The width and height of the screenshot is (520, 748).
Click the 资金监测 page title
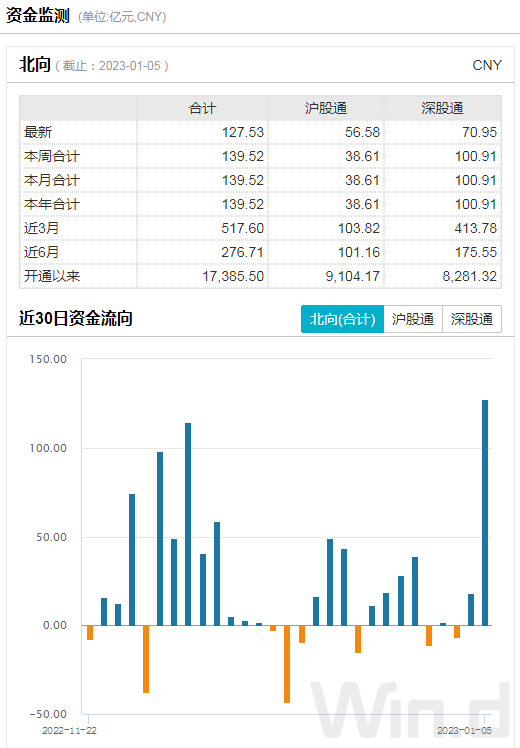coord(38,16)
